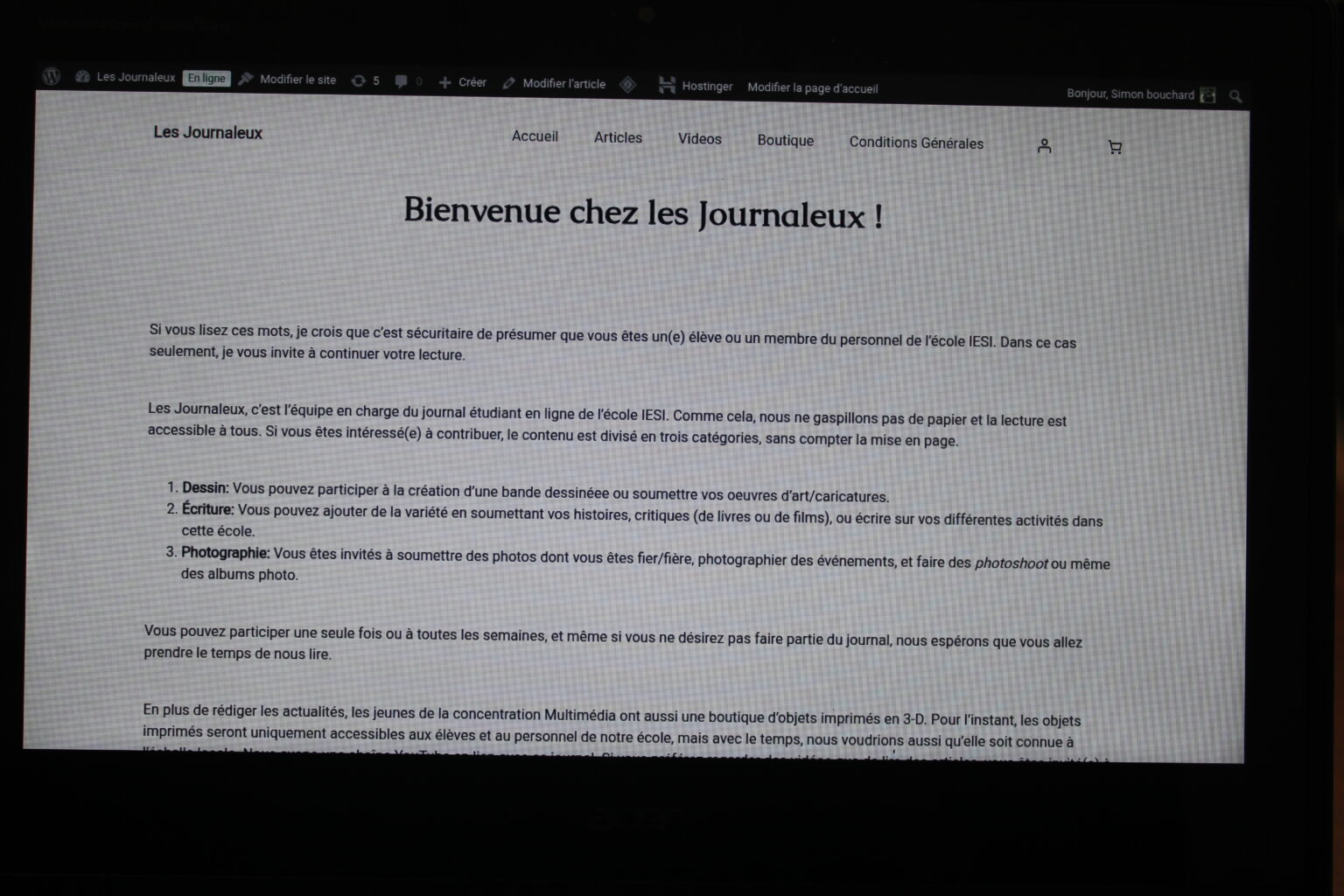The image size is (1344, 896).
Task: Click the diamond-shaped plugin icon
Action: click(x=627, y=84)
